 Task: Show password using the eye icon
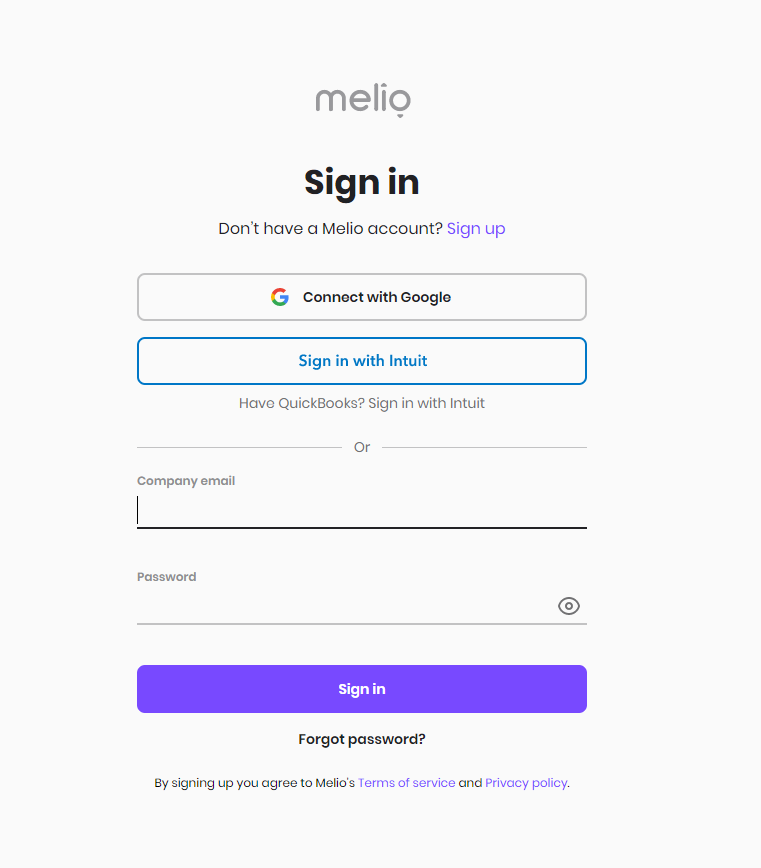[x=568, y=606]
